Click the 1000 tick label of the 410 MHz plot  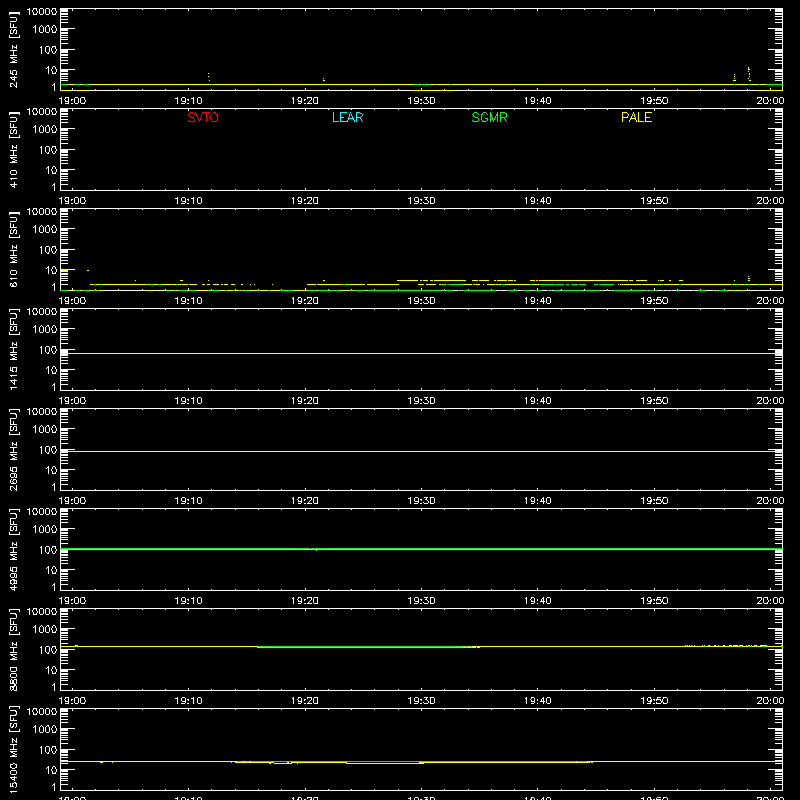(45, 130)
